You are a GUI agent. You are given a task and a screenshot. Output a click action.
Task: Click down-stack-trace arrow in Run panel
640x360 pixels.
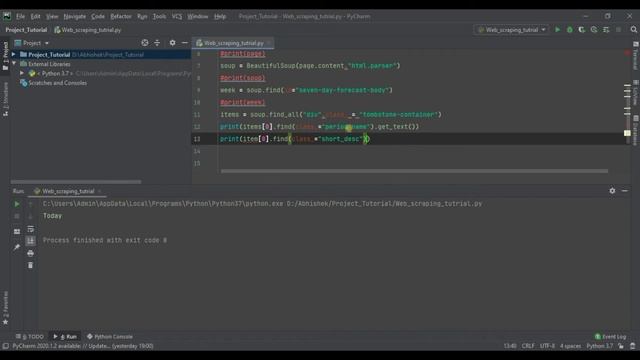[30, 216]
